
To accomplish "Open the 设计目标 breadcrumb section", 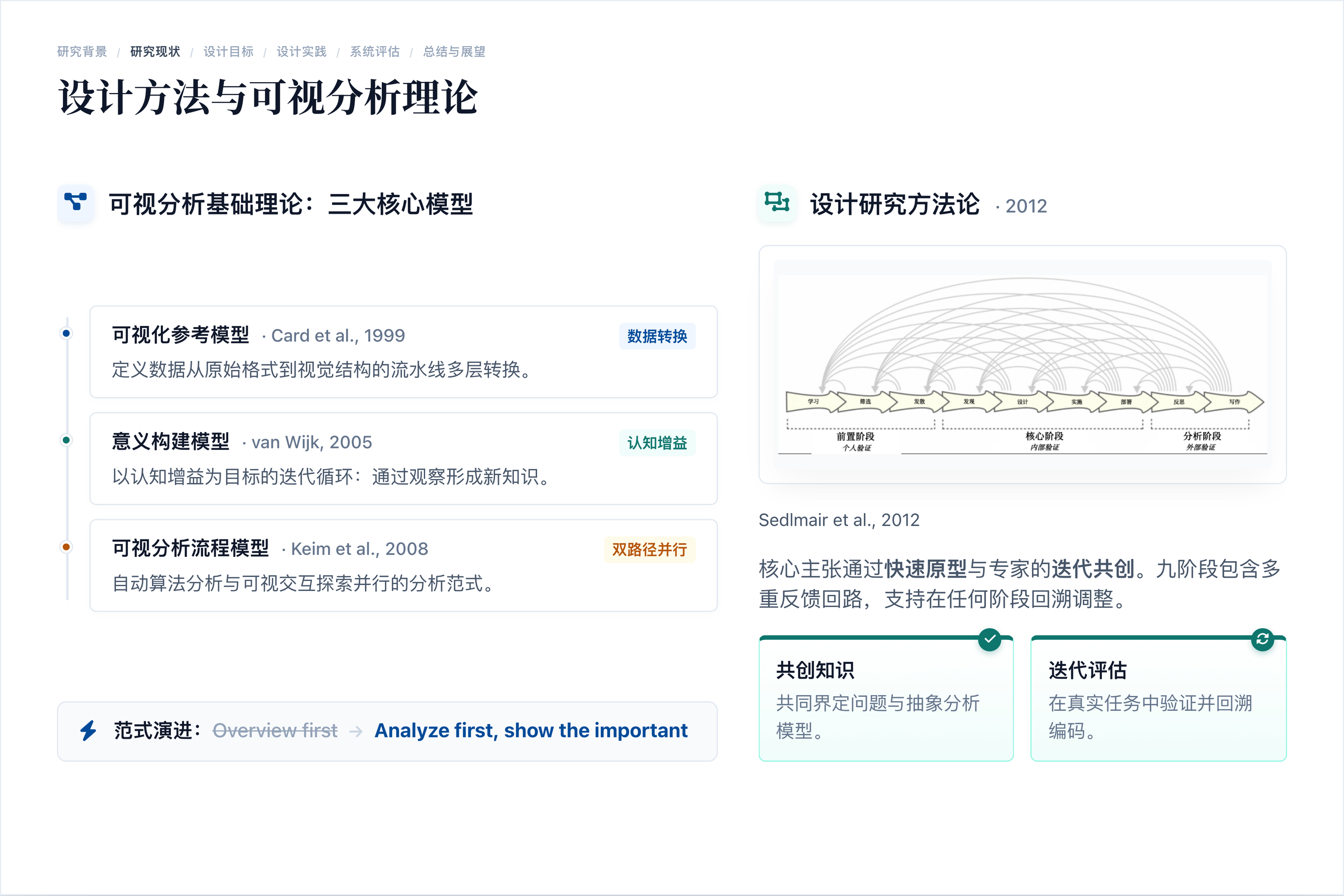I will (228, 52).
